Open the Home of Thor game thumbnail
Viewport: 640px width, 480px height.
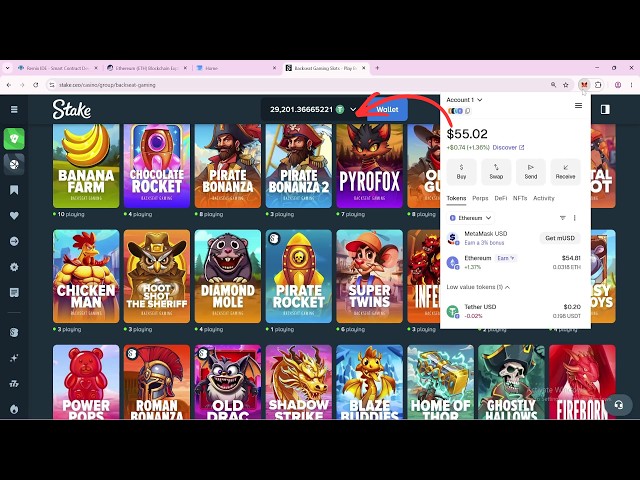[x=440, y=382]
